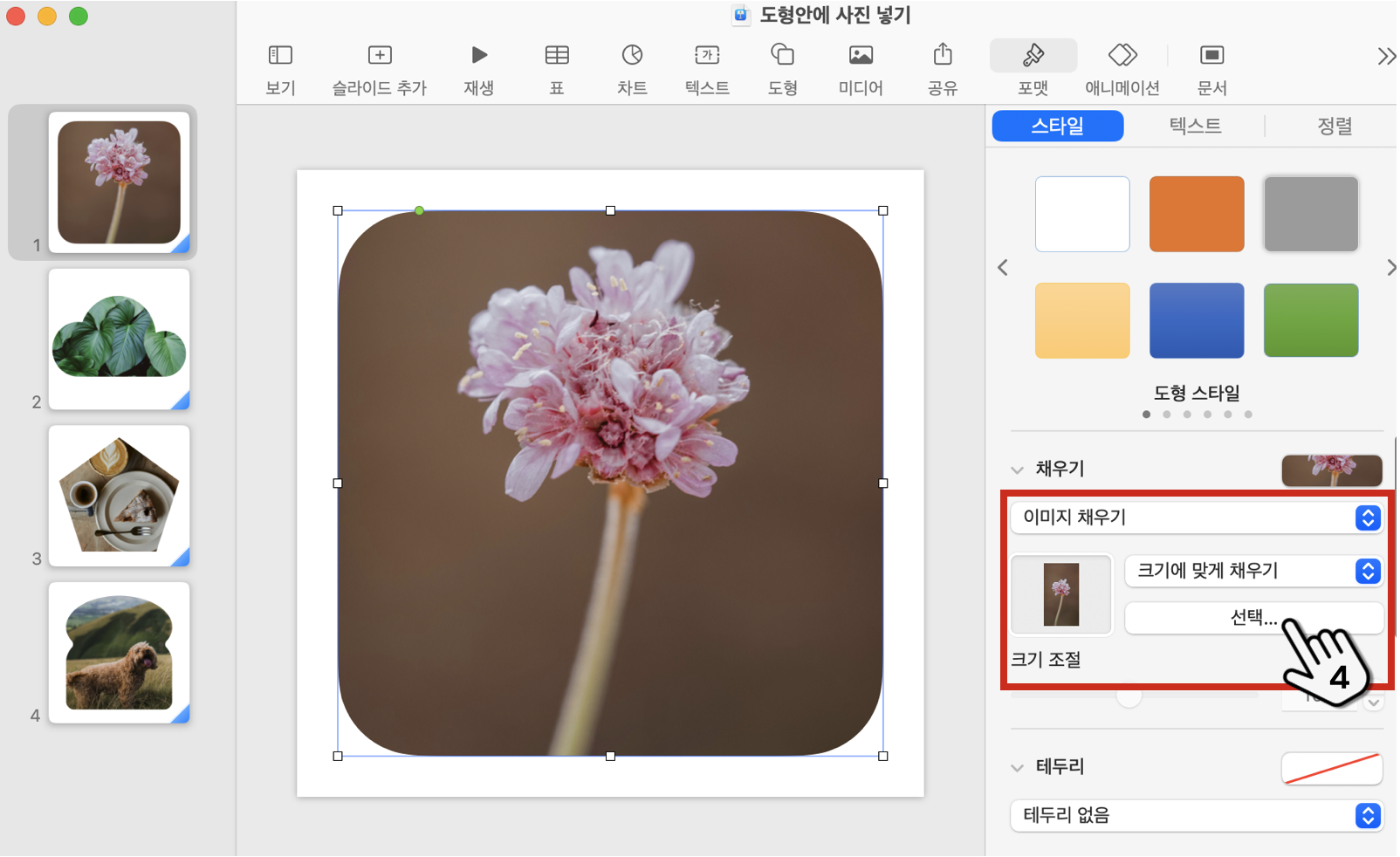Screen dimensions: 1400x857
Task: Click the third shape style page dot
Action: click(1187, 415)
